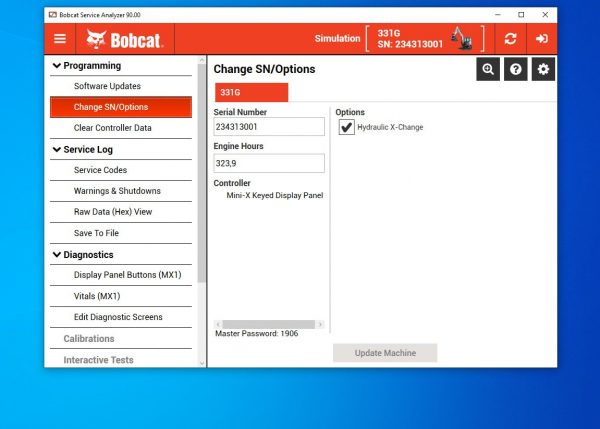Click sidebar scroll up arrow
The image size is (600, 429).
click(202, 60)
